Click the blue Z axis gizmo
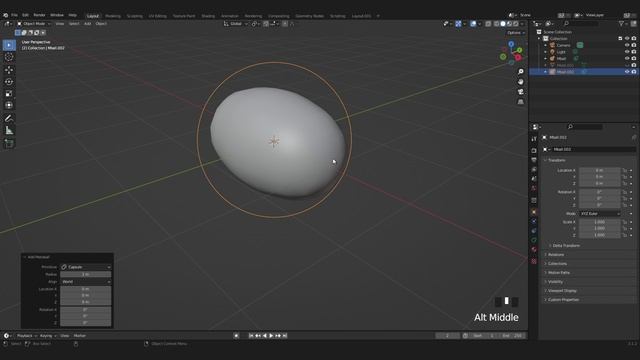 click(511, 44)
